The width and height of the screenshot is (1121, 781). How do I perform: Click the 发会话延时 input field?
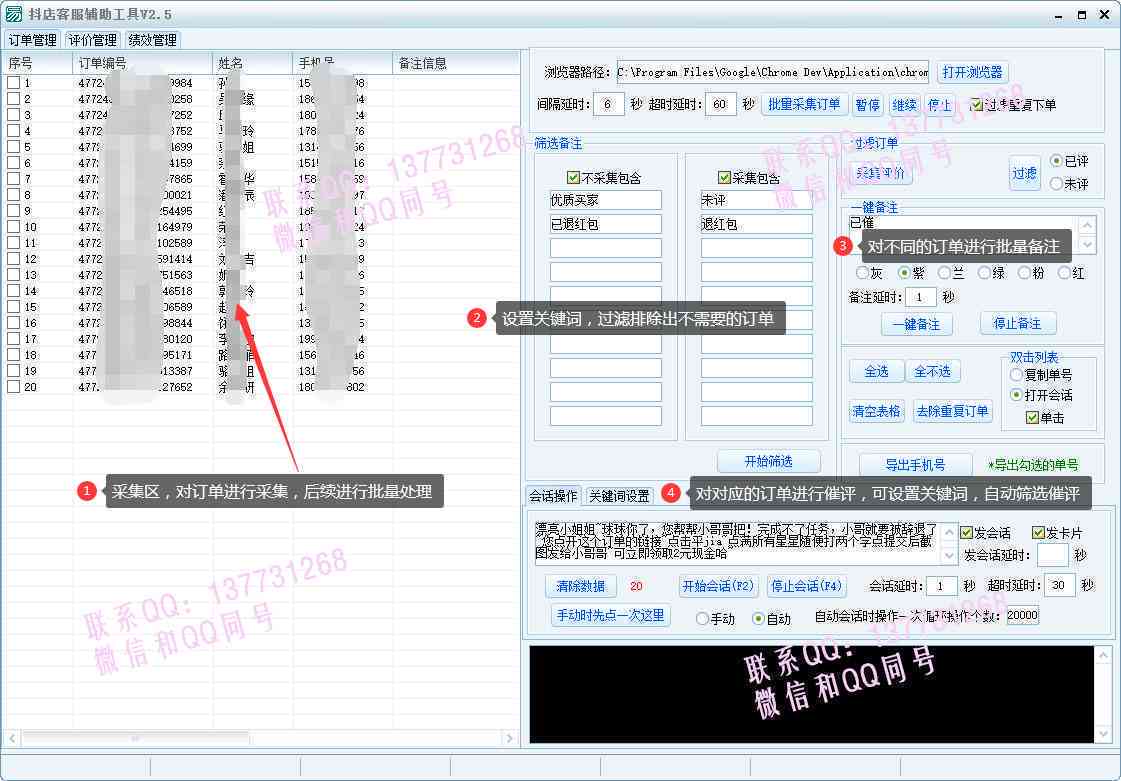[x=1053, y=555]
